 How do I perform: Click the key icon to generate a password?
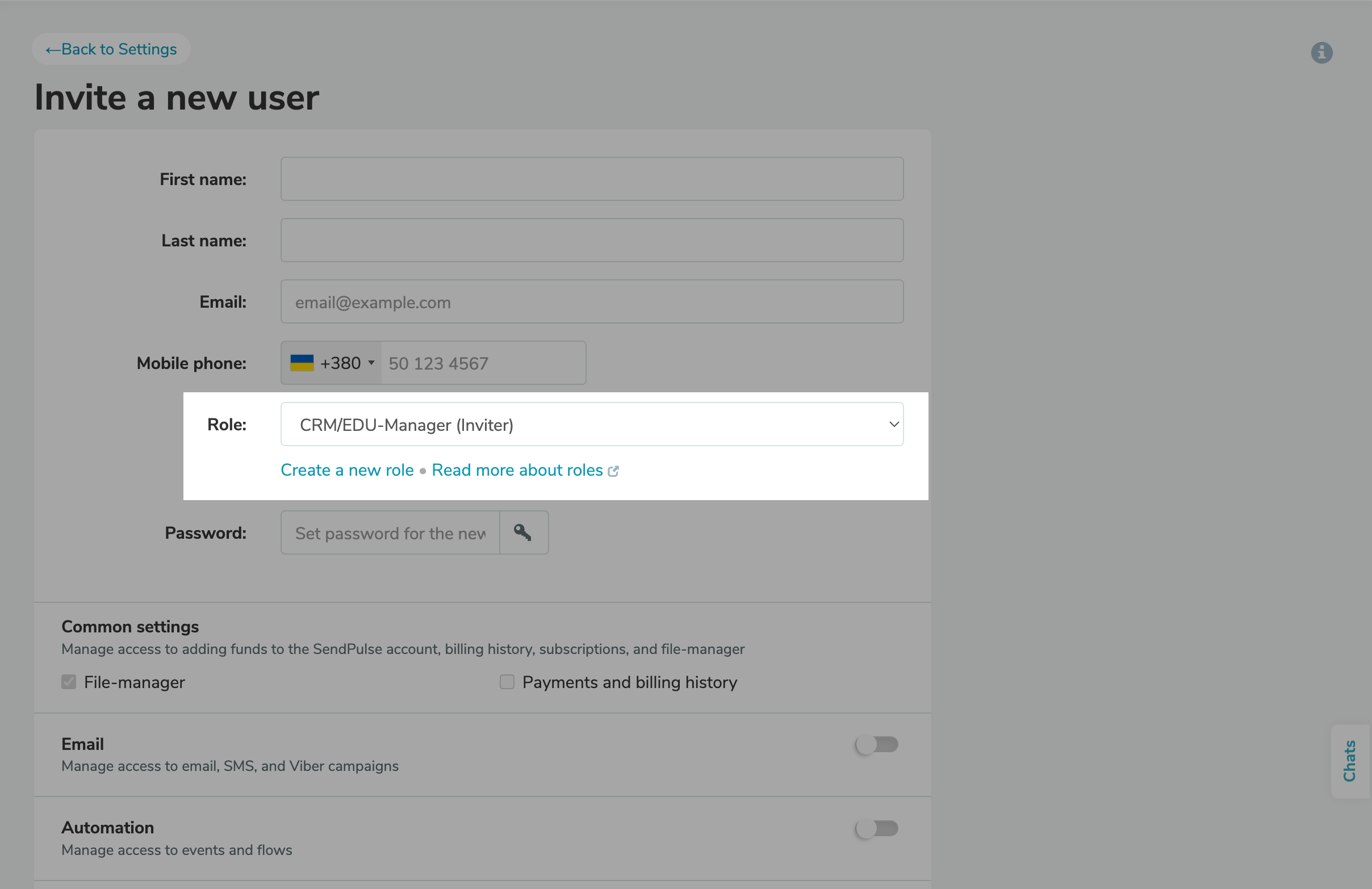(x=524, y=532)
